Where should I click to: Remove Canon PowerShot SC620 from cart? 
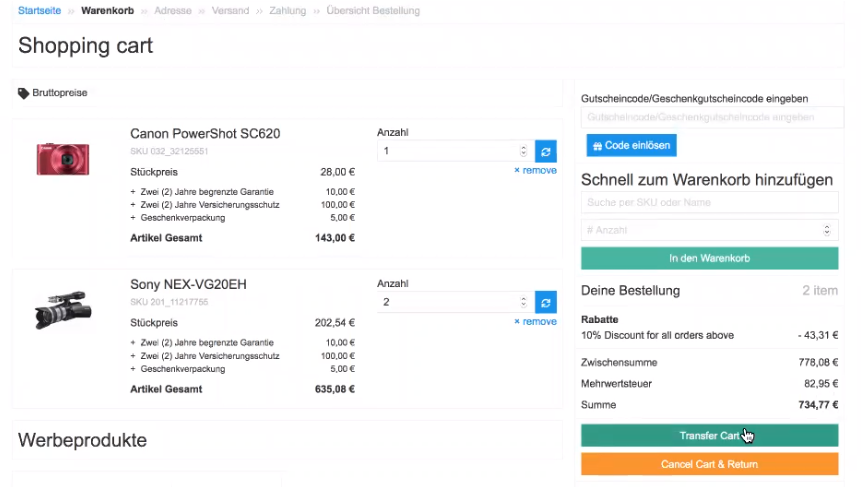(535, 170)
